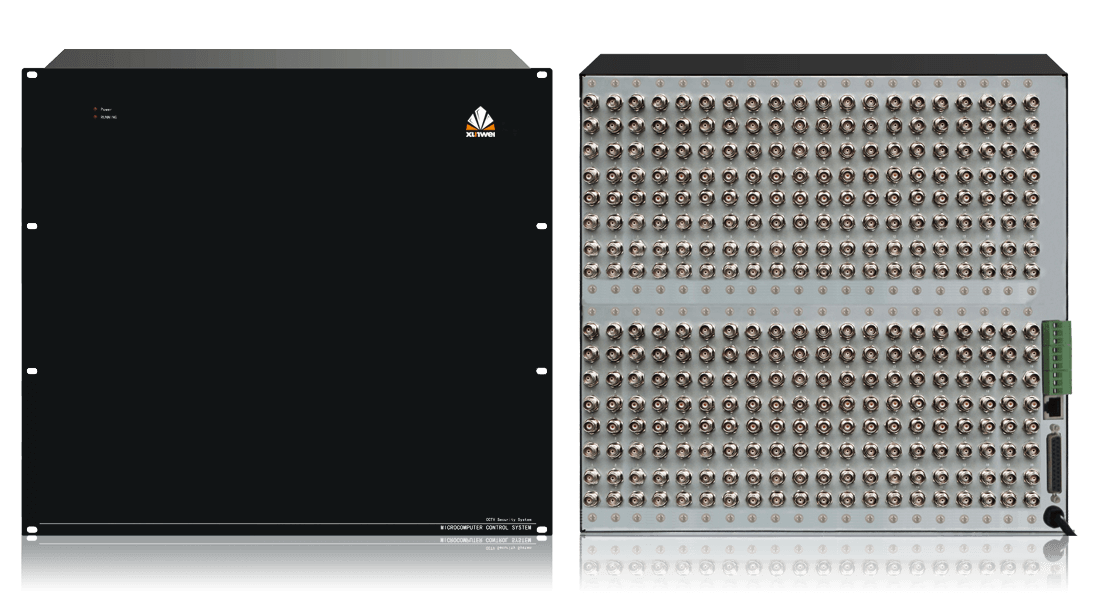Screen dimensions: 1100x600
Task: Click the bottom-left BNC connector in upper block
Action: [x=589, y=271]
